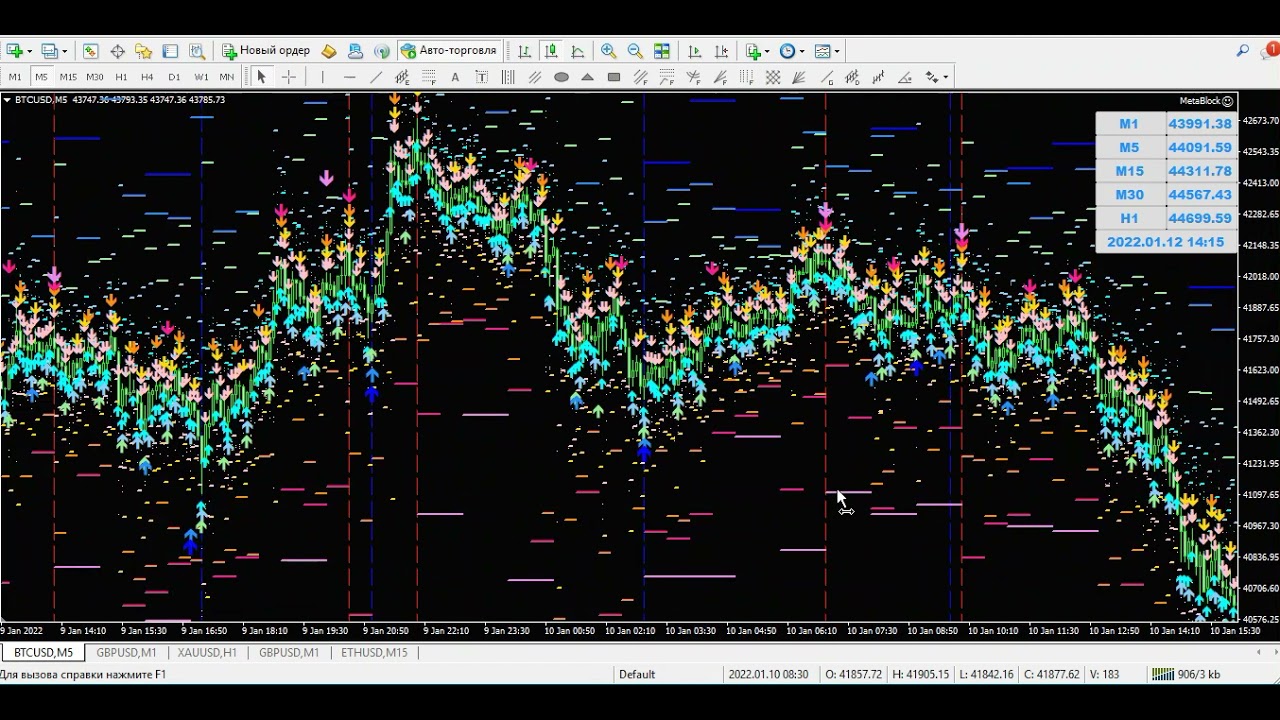This screenshot has height=720, width=1280.
Task: Select the D1 timeframe button
Action: pos(174,77)
